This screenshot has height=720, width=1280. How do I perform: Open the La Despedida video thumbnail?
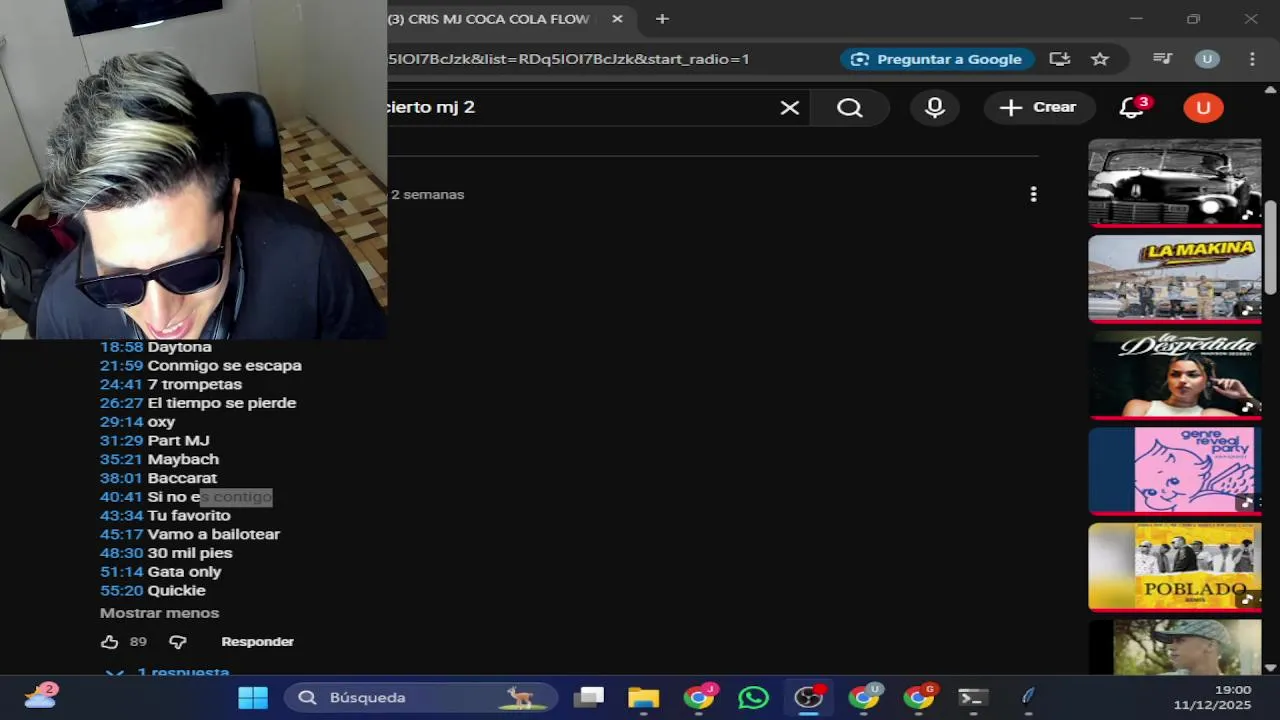1175,374
